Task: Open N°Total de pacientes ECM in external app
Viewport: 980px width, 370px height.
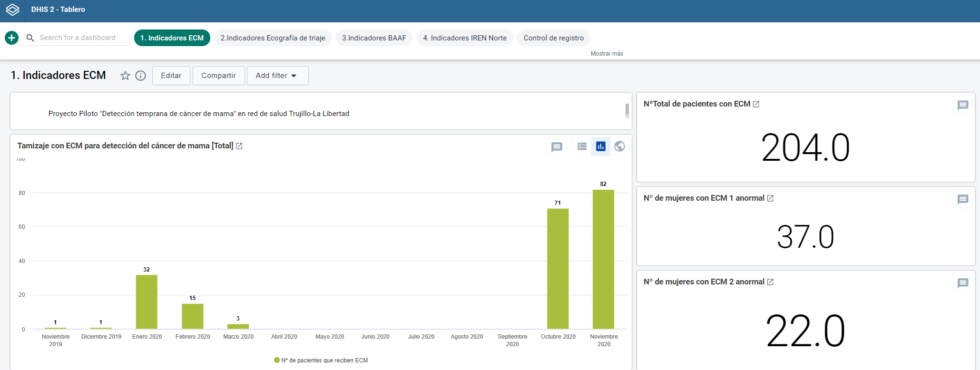Action: coord(756,104)
